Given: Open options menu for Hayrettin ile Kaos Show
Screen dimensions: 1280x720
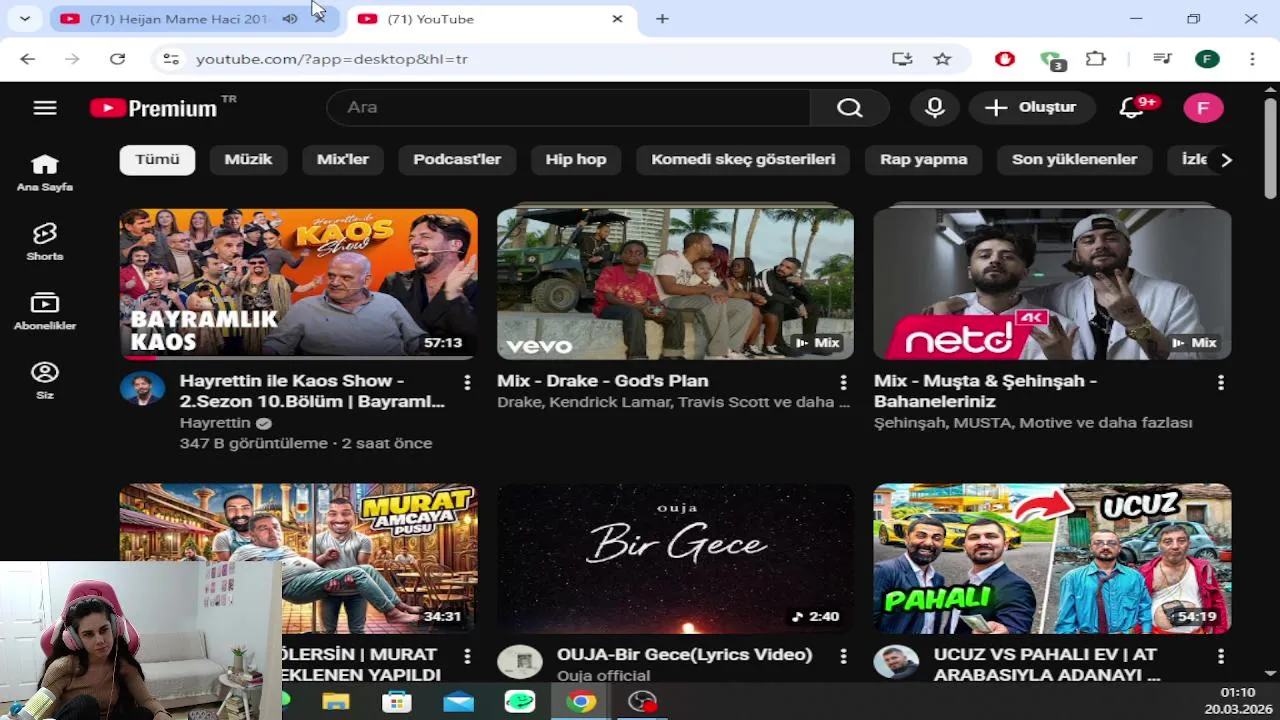Looking at the screenshot, I should [466, 382].
